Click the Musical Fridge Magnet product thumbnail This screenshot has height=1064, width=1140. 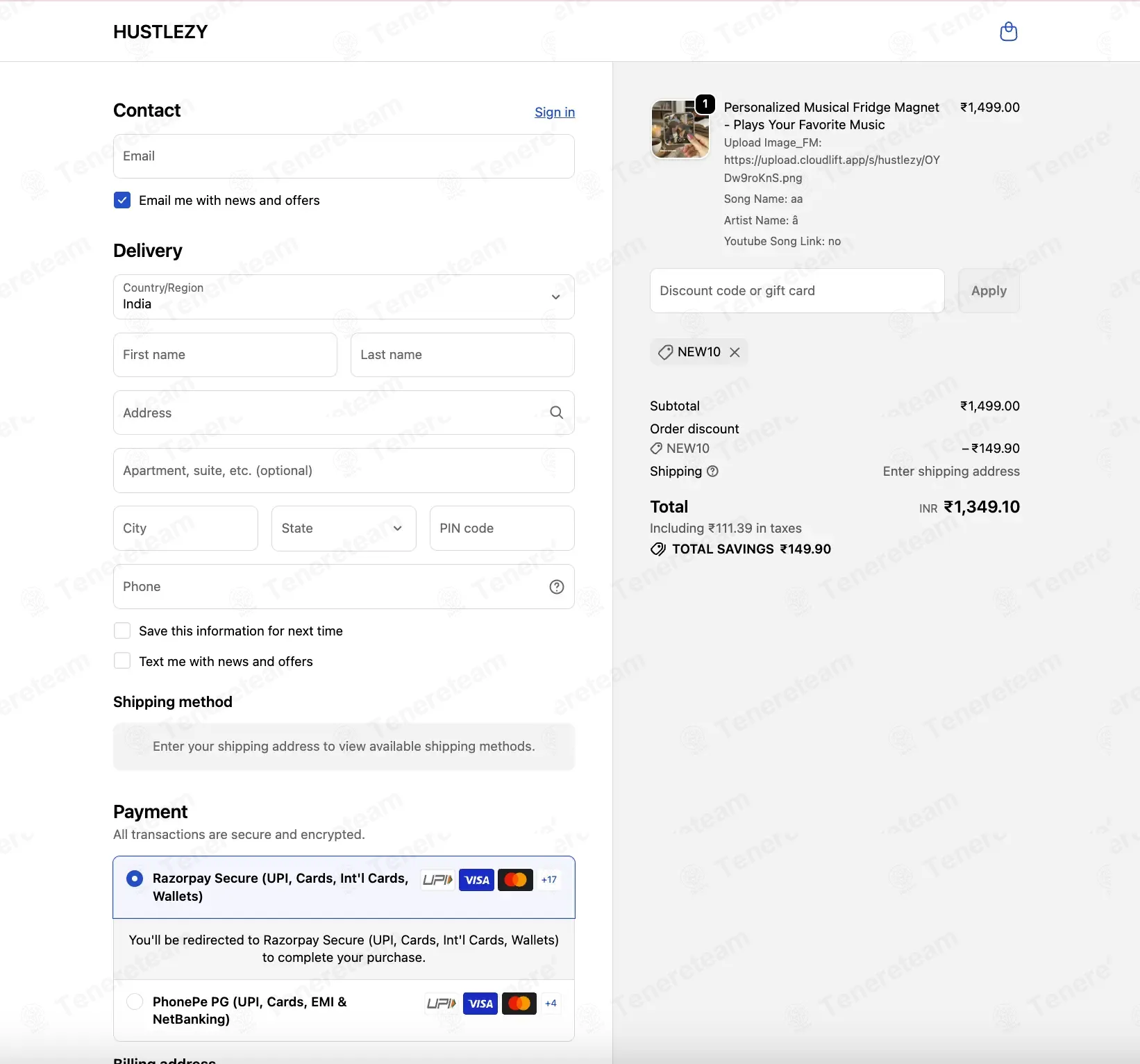[x=680, y=129]
